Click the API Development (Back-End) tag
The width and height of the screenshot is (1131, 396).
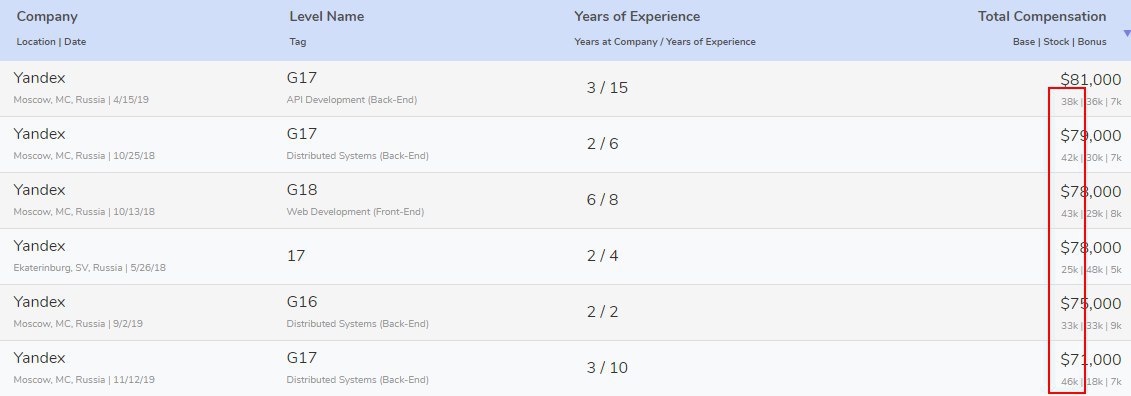tap(351, 100)
